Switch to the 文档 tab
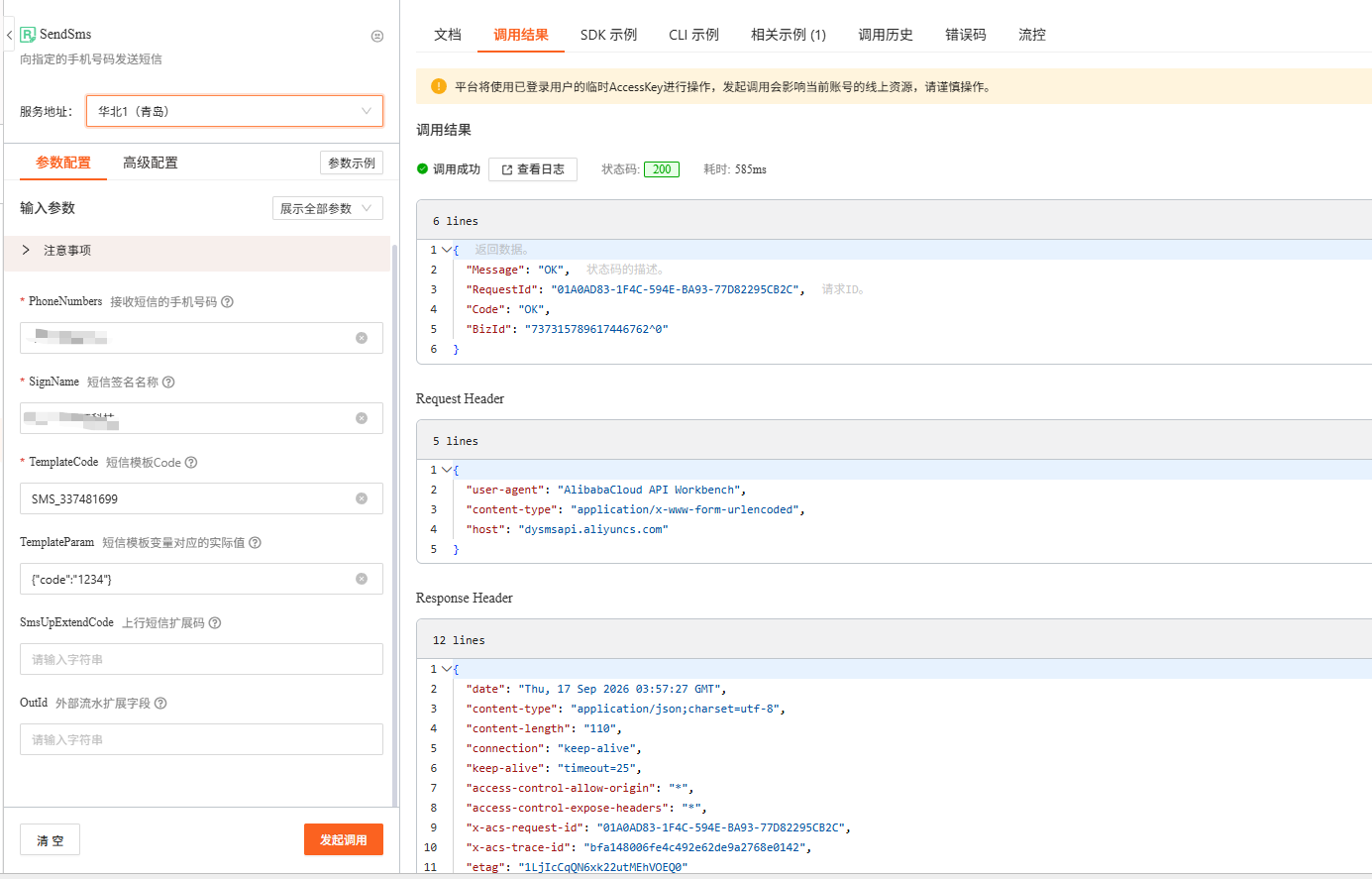The width and height of the screenshot is (1372, 879). [448, 35]
